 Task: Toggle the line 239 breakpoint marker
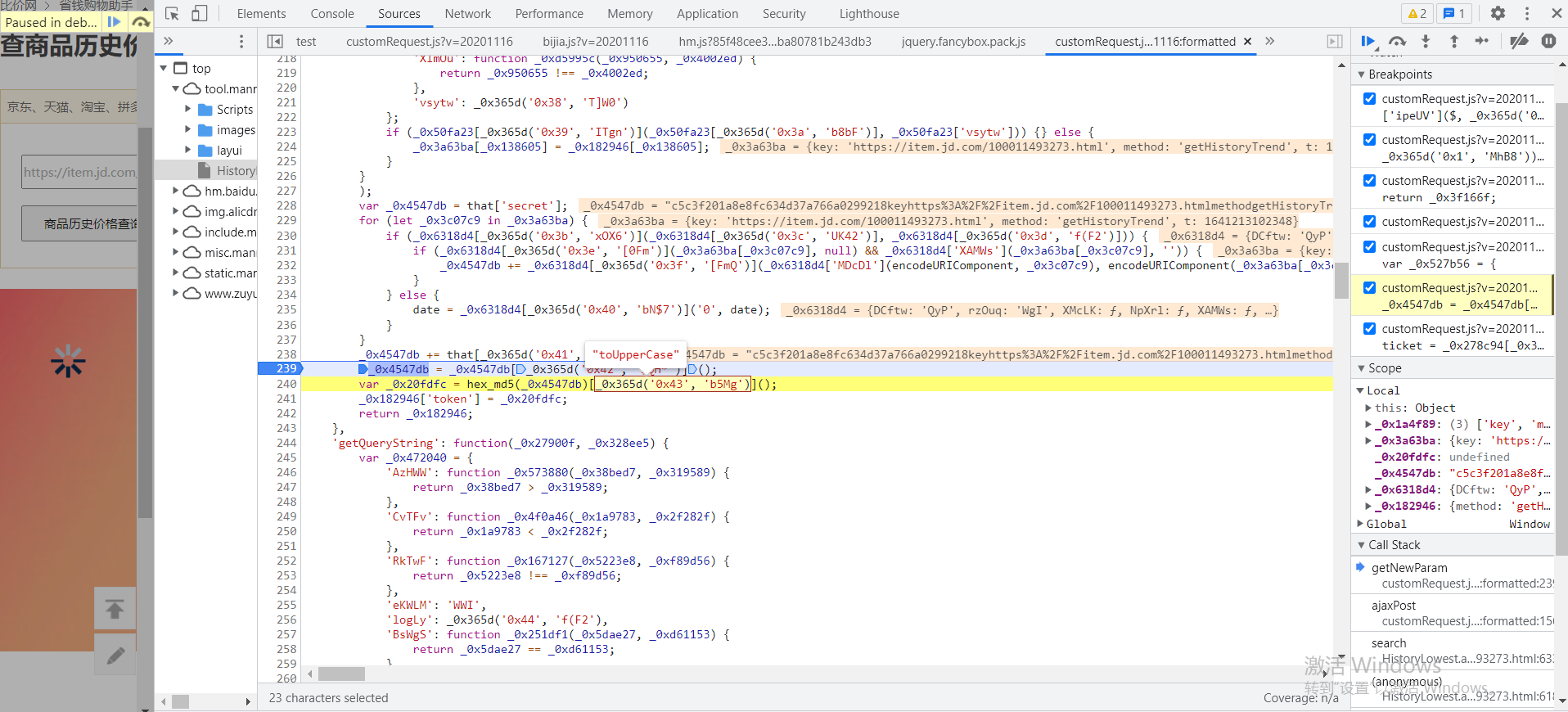point(280,369)
